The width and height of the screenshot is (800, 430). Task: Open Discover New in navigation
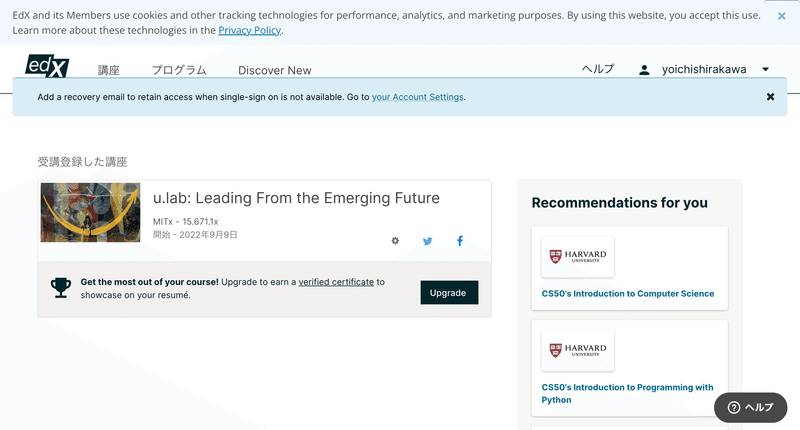click(274, 70)
